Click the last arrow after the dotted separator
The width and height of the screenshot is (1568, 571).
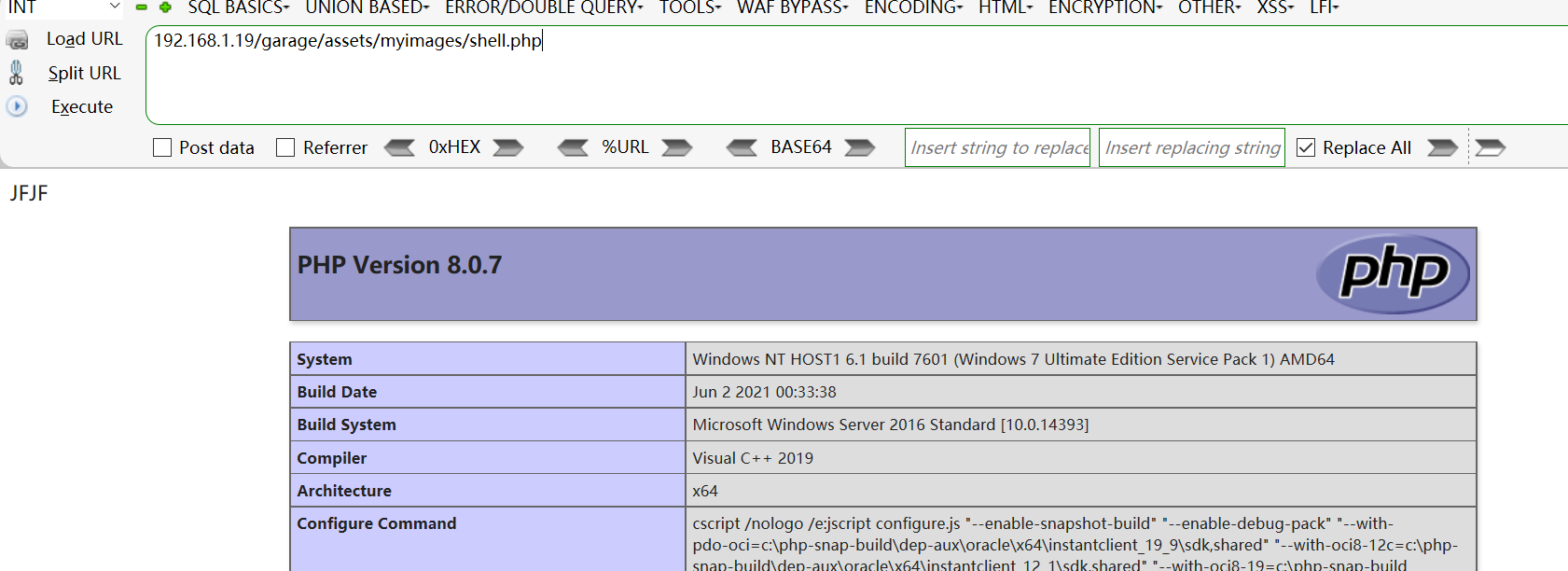1490,147
